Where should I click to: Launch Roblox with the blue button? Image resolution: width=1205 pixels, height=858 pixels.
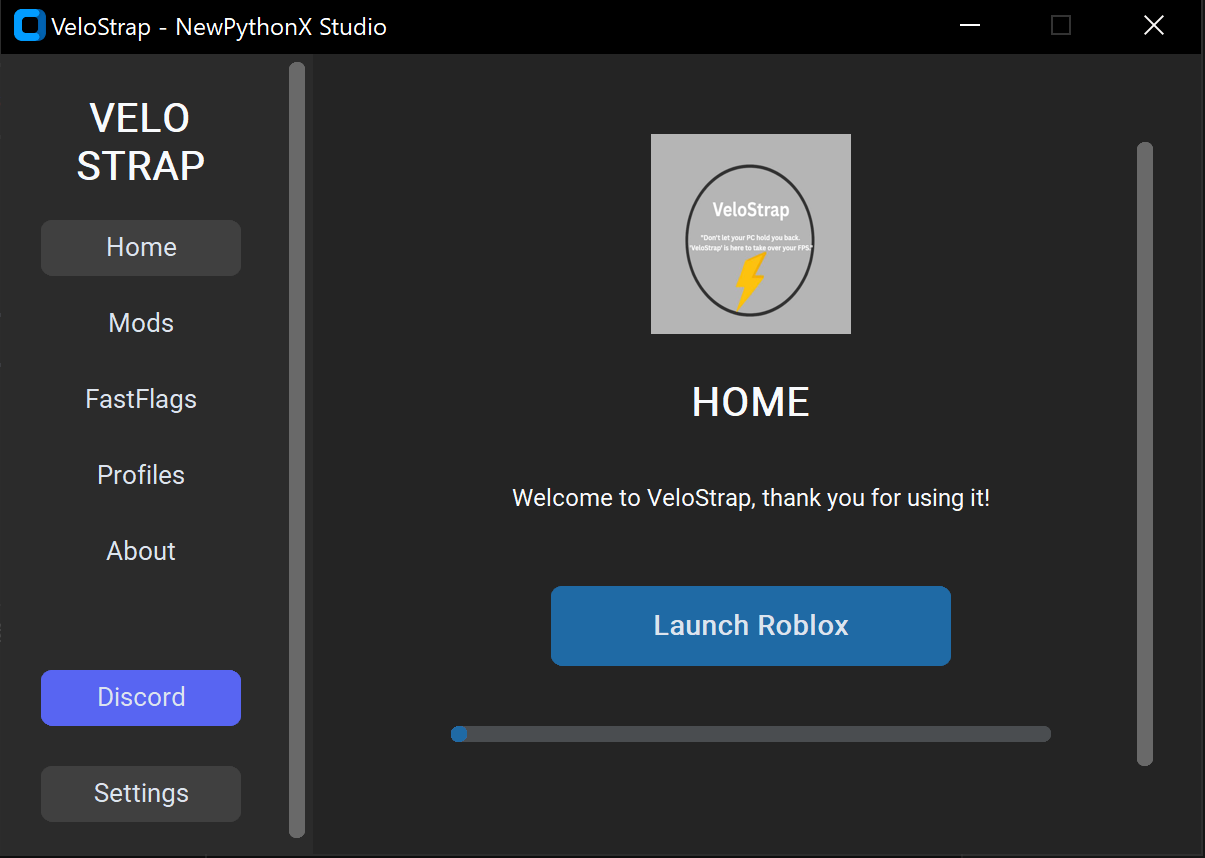751,626
